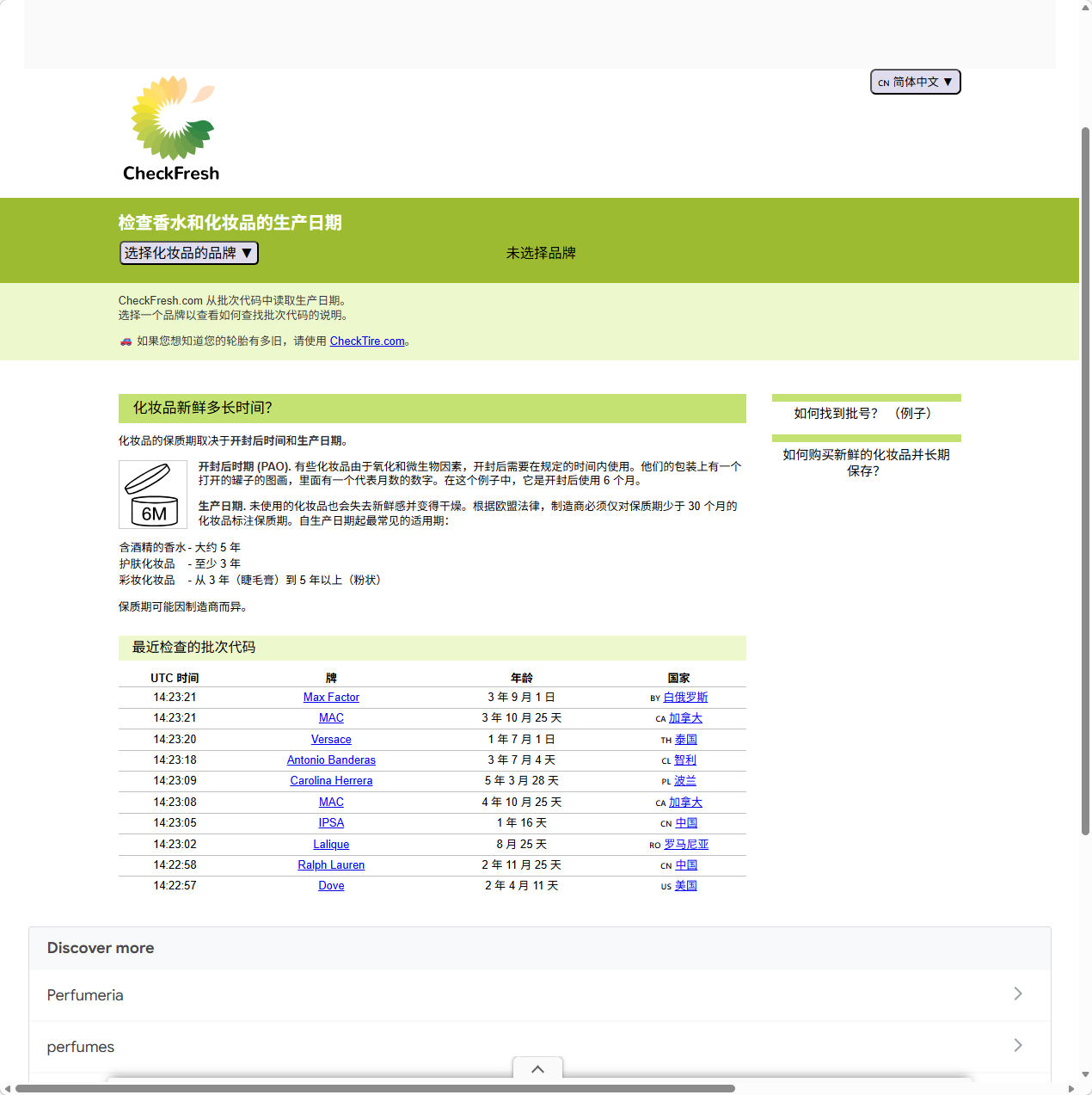This screenshot has height=1095, width=1092.
Task: Open the Max Factor brand link
Action: 331,698
